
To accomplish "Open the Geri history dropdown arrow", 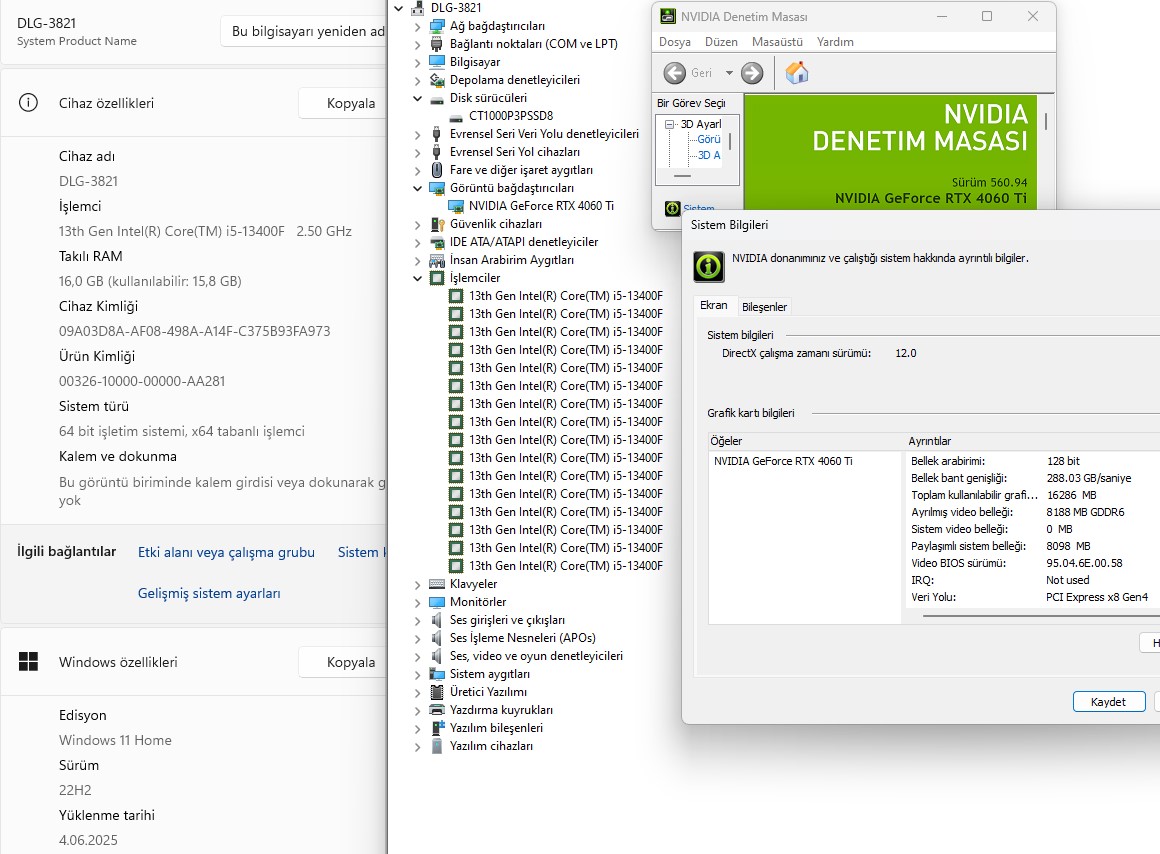I will (729, 73).
